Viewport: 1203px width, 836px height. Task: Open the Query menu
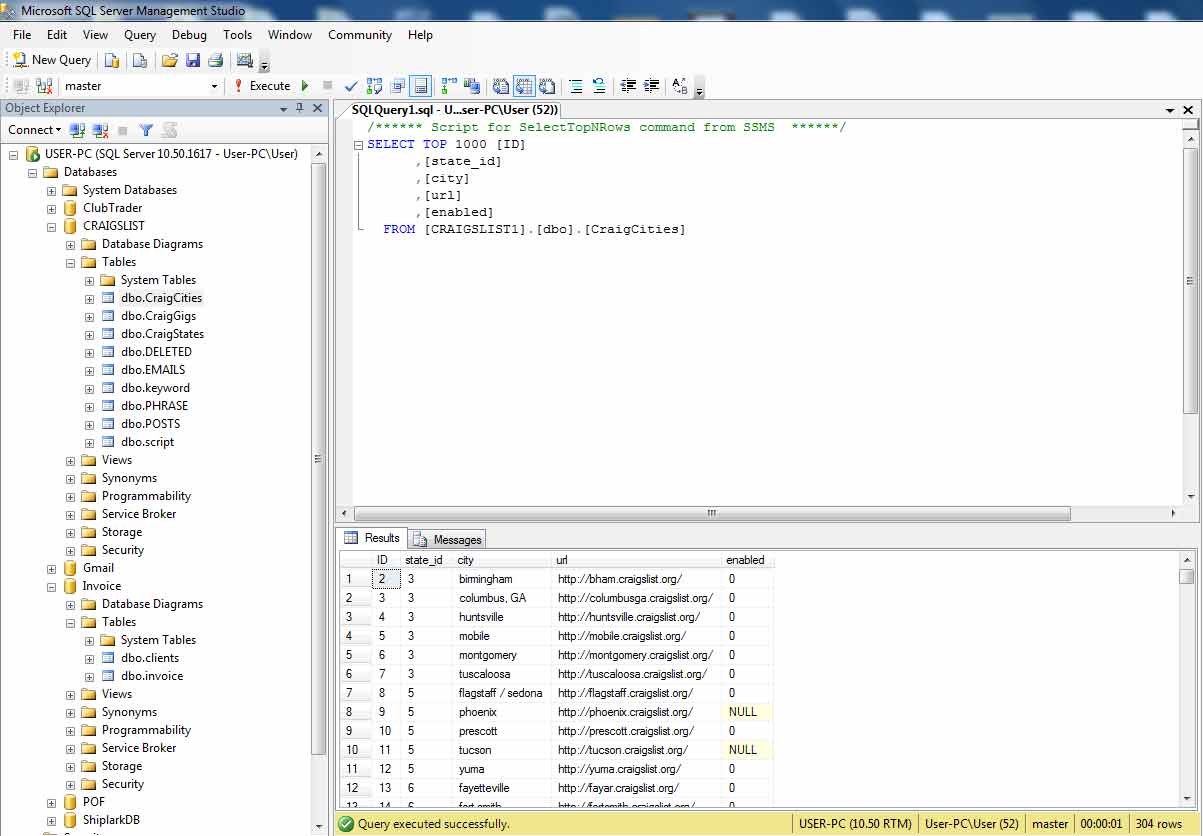pyautogui.click(x=140, y=35)
